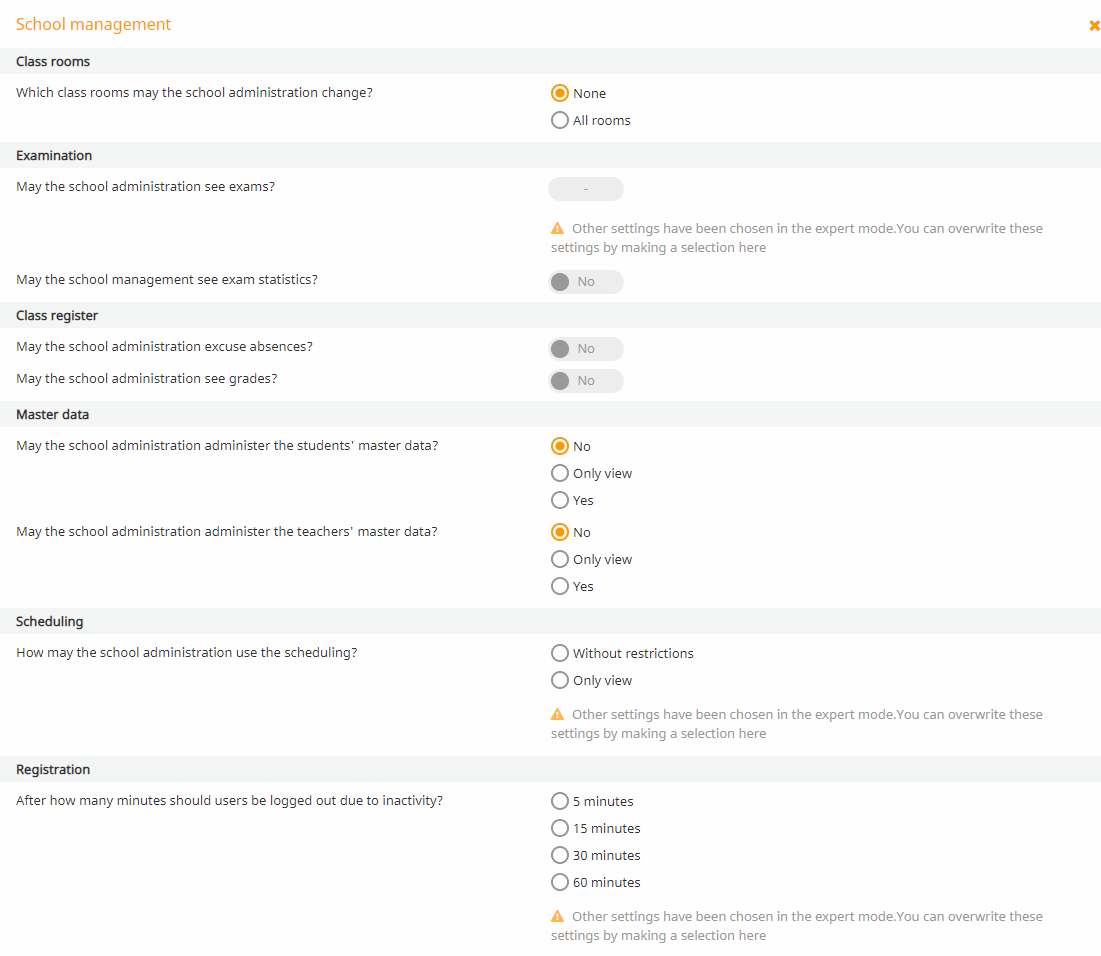Click the warning icon under Examination
Image resolution: width=1101 pixels, height=956 pixels.
click(x=558, y=228)
